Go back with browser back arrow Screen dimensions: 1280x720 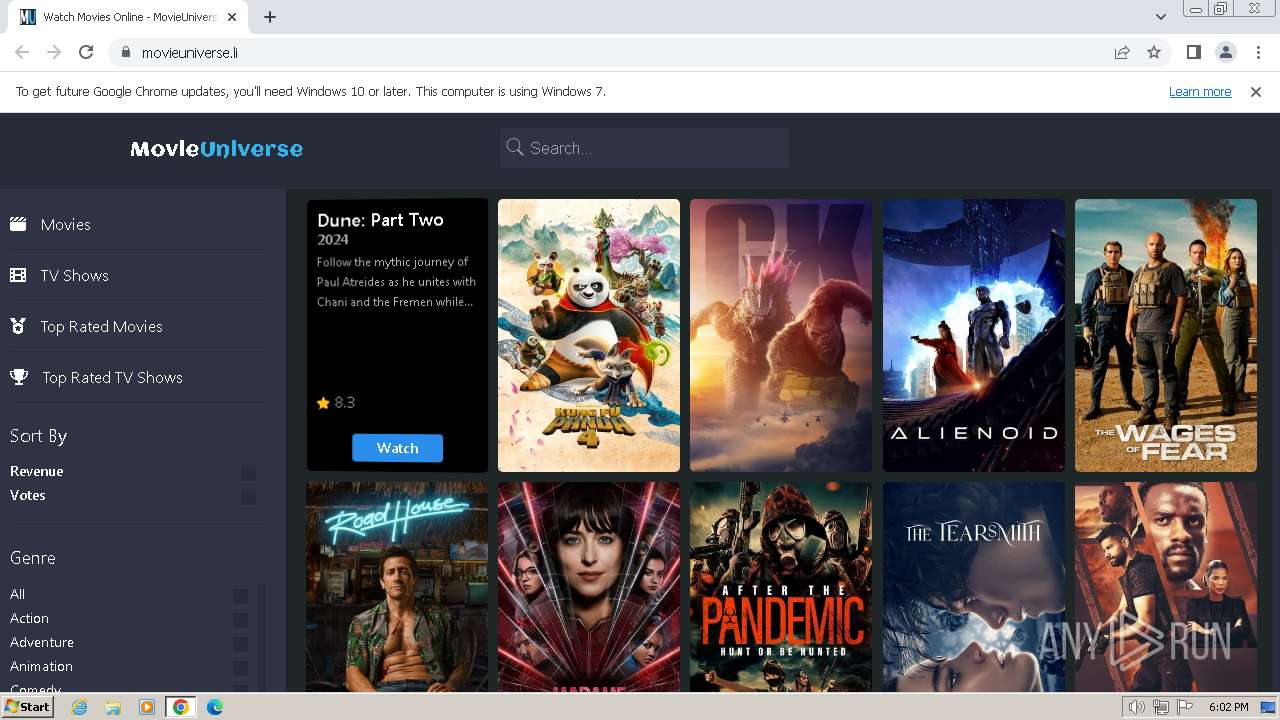point(22,52)
